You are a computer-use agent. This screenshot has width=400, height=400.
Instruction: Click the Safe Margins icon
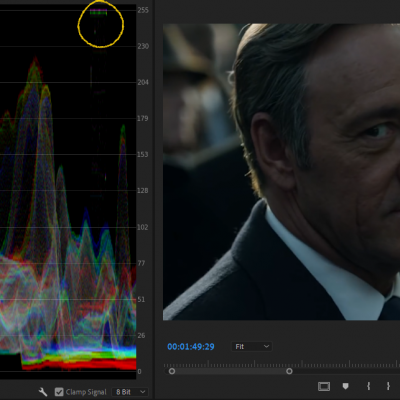(x=324, y=386)
